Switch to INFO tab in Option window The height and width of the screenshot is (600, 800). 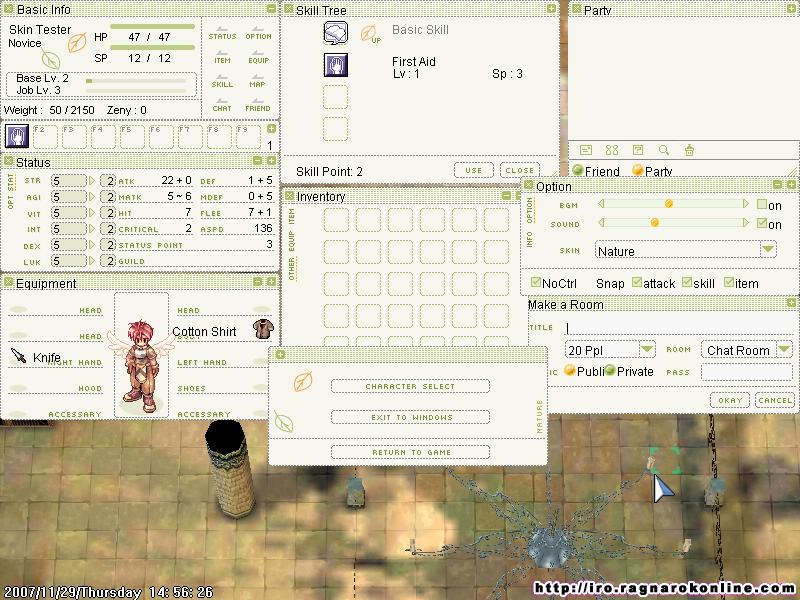point(530,239)
